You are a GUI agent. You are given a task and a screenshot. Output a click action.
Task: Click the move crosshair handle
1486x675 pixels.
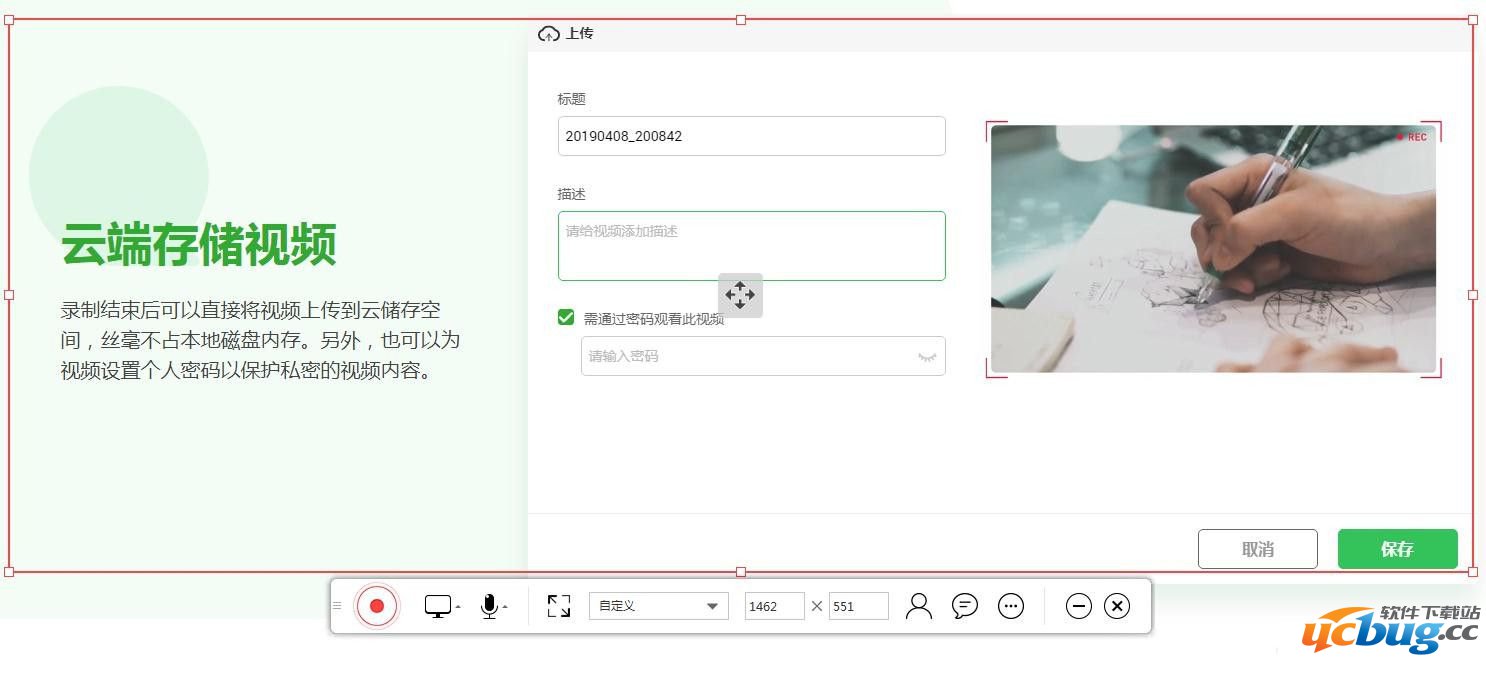pos(740,295)
